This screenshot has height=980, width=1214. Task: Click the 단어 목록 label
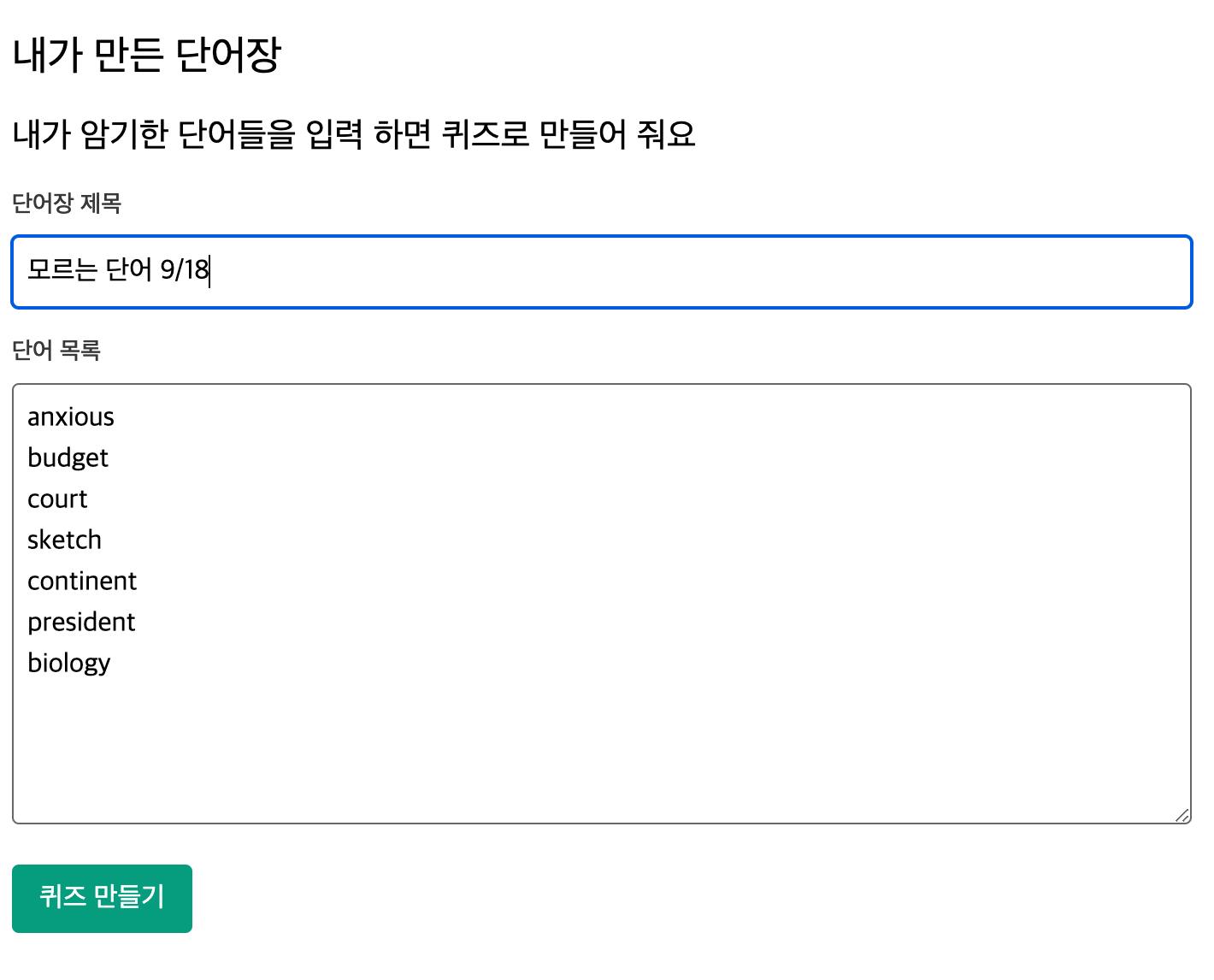(x=56, y=351)
